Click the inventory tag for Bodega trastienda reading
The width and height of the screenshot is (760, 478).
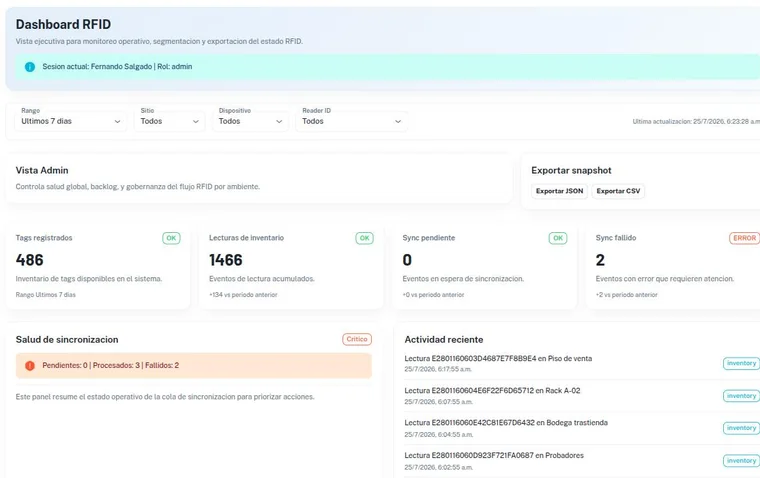tap(741, 428)
